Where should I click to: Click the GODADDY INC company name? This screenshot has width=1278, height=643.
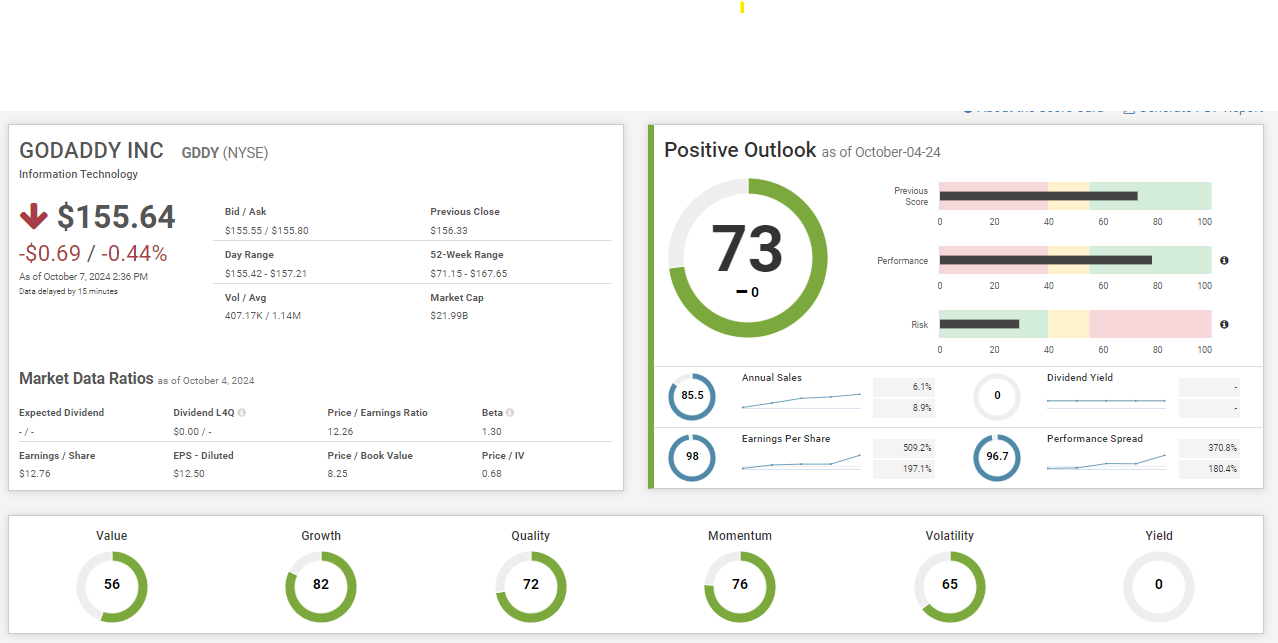point(91,151)
